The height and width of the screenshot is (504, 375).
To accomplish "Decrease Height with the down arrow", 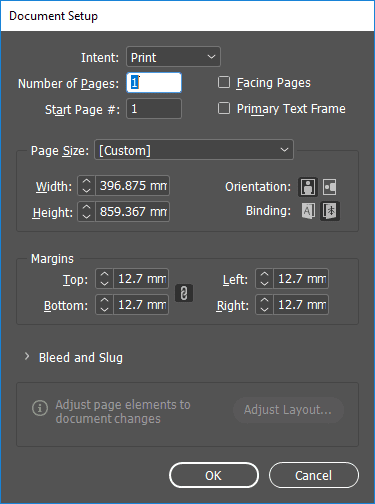I will (x=87, y=217).
